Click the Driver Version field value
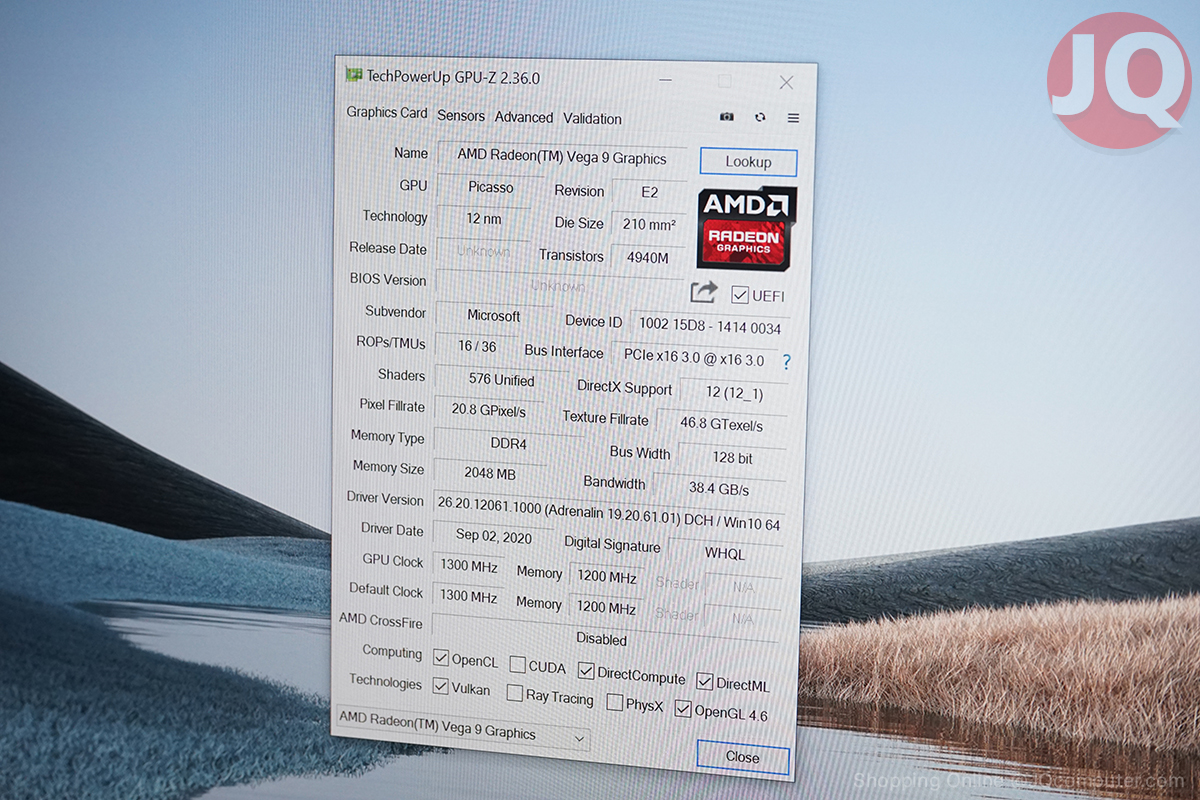1200x800 pixels. click(x=609, y=514)
